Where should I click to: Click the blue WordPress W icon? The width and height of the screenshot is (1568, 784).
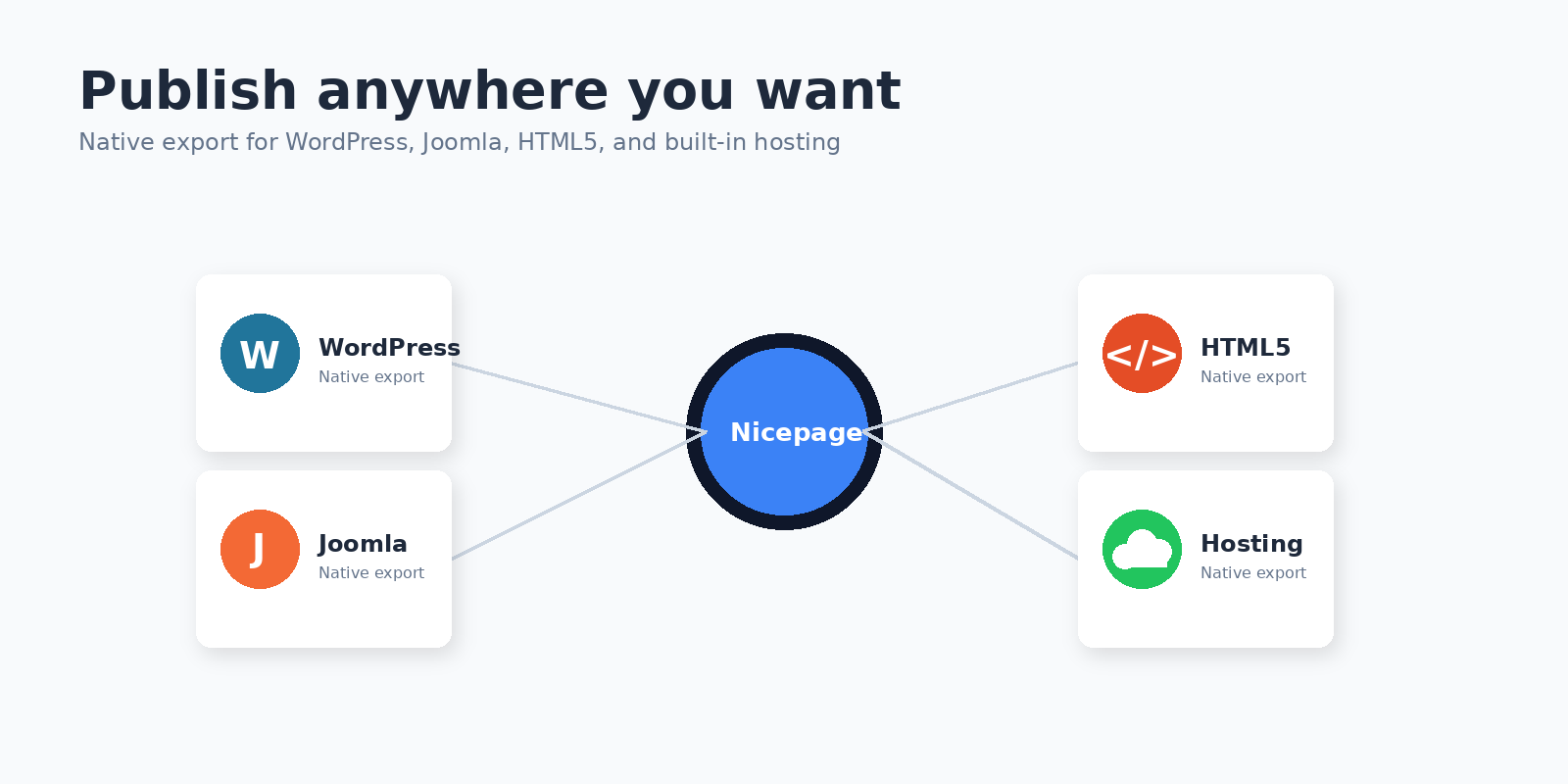260,354
